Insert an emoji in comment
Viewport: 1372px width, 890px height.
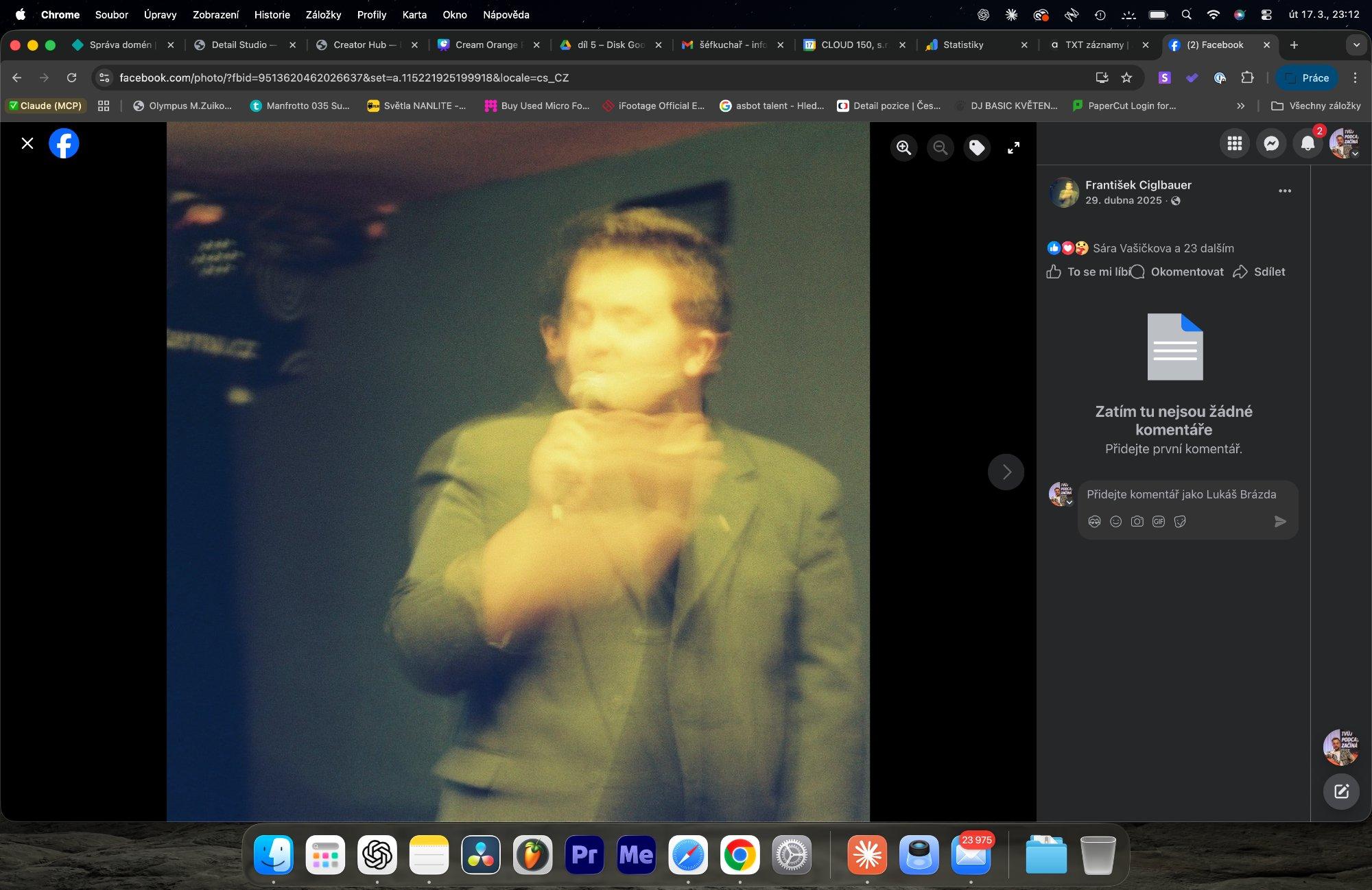(x=1116, y=522)
